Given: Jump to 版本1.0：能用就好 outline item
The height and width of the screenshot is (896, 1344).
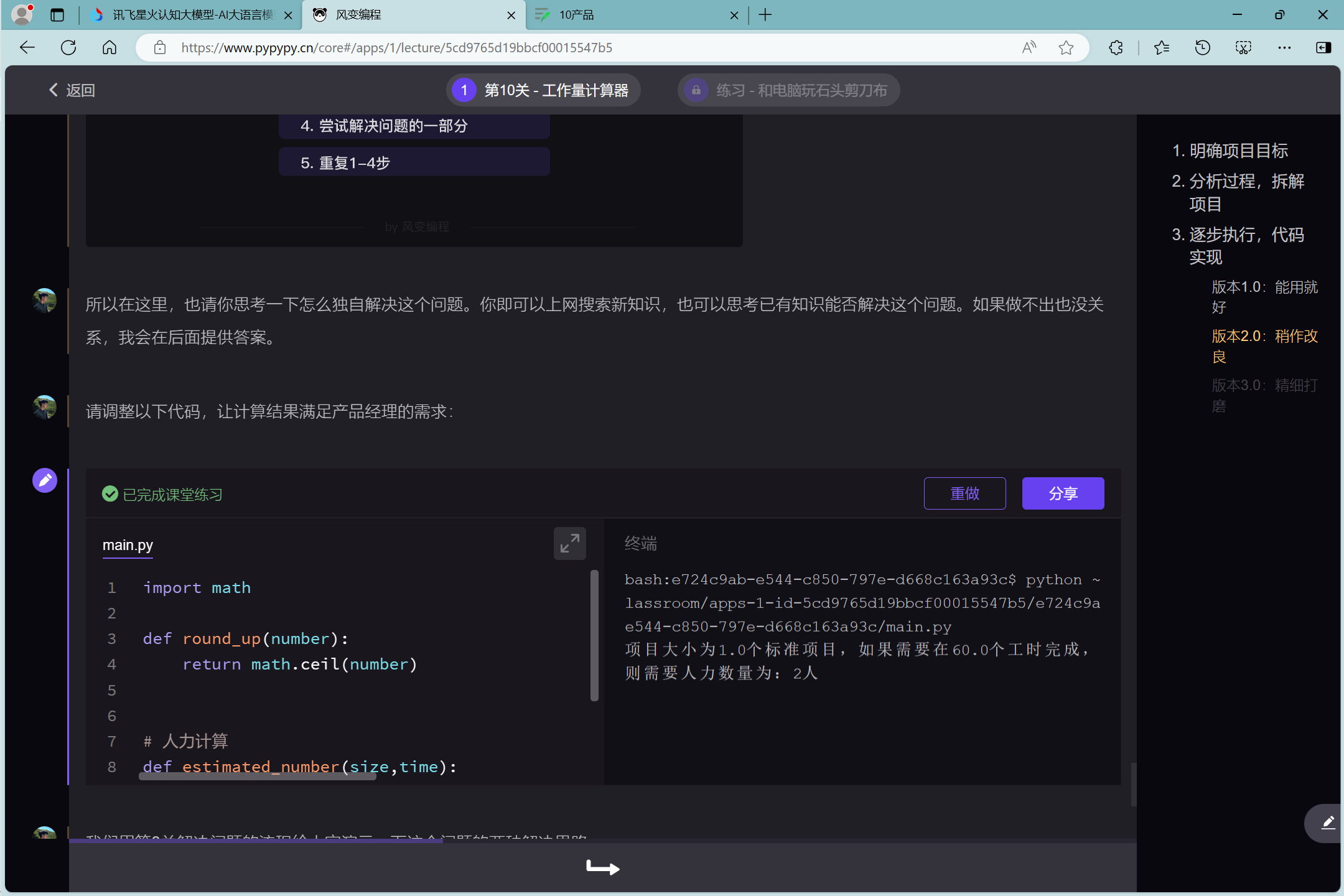Looking at the screenshot, I should coord(1265,297).
